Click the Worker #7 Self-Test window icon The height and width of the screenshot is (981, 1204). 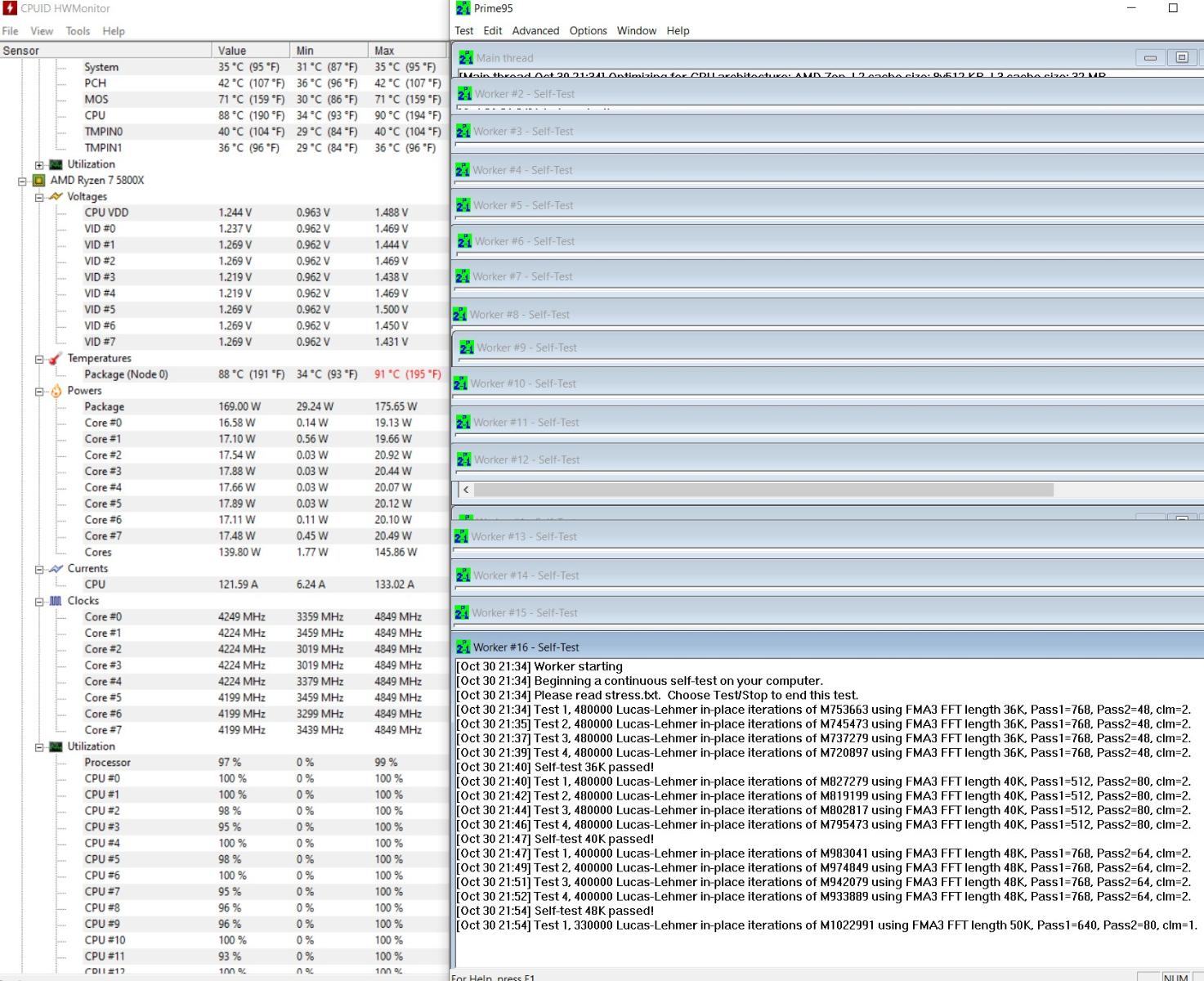pyautogui.click(x=463, y=276)
